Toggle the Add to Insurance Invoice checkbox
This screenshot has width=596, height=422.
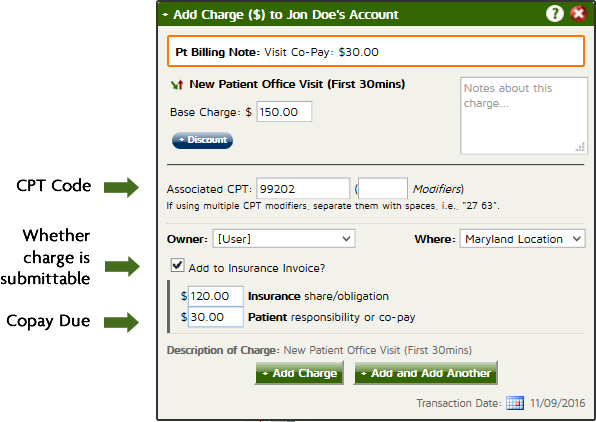coord(177,265)
